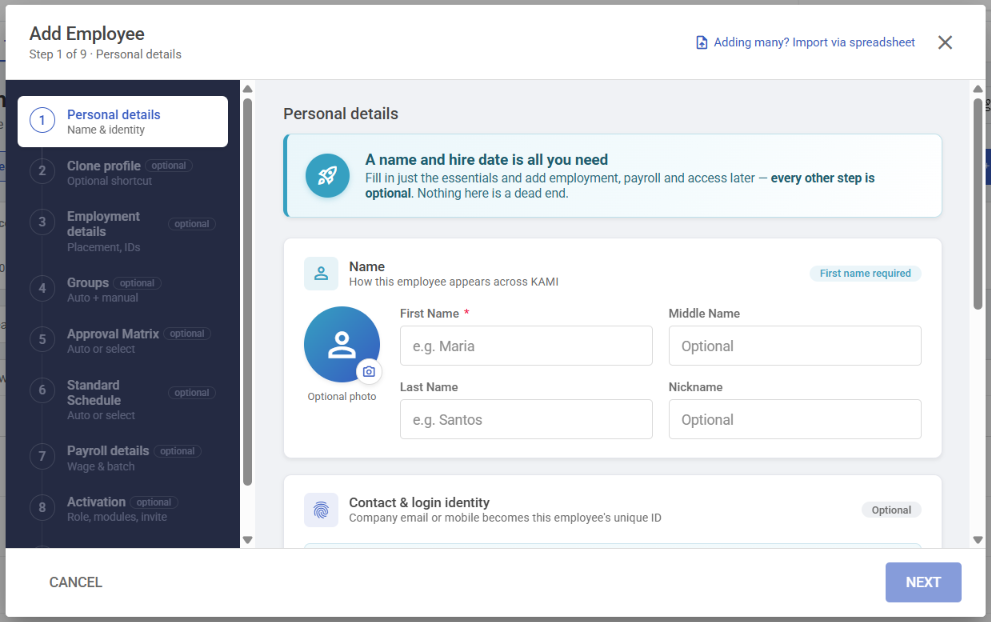The width and height of the screenshot is (991, 622).
Task: Click the First Name input field
Action: [526, 346]
